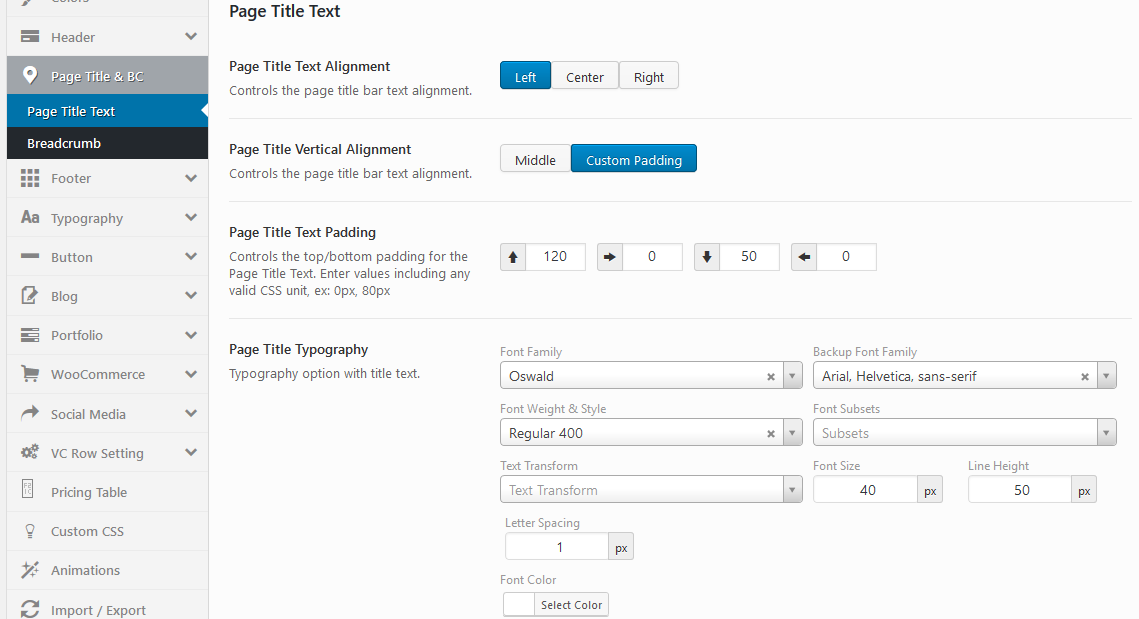Screen dimensions: 1139x619
Task: Click the left padding arrow icon
Action: pyautogui.click(x=803, y=256)
